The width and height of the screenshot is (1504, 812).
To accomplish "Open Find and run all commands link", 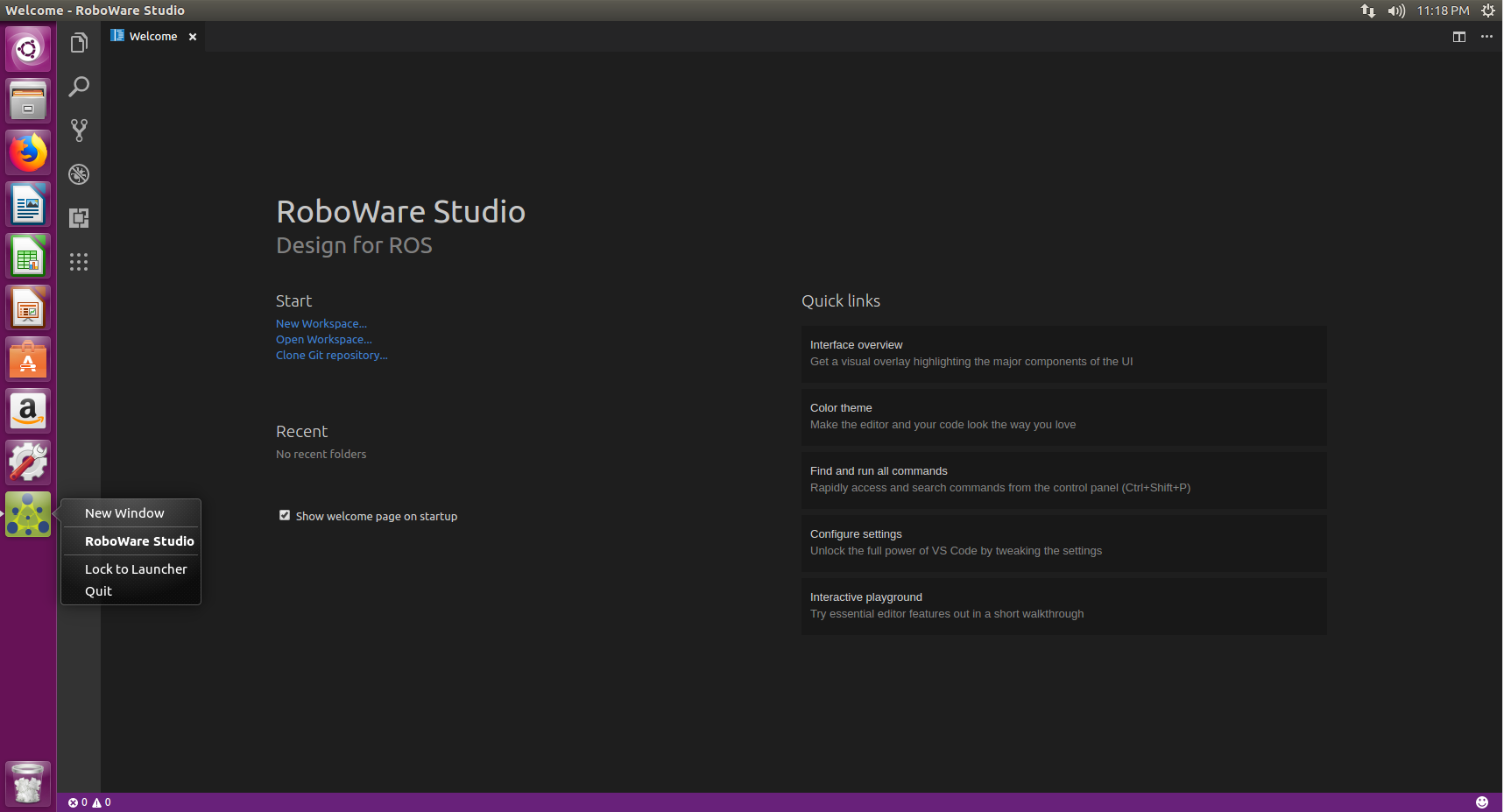I will tap(1063, 480).
